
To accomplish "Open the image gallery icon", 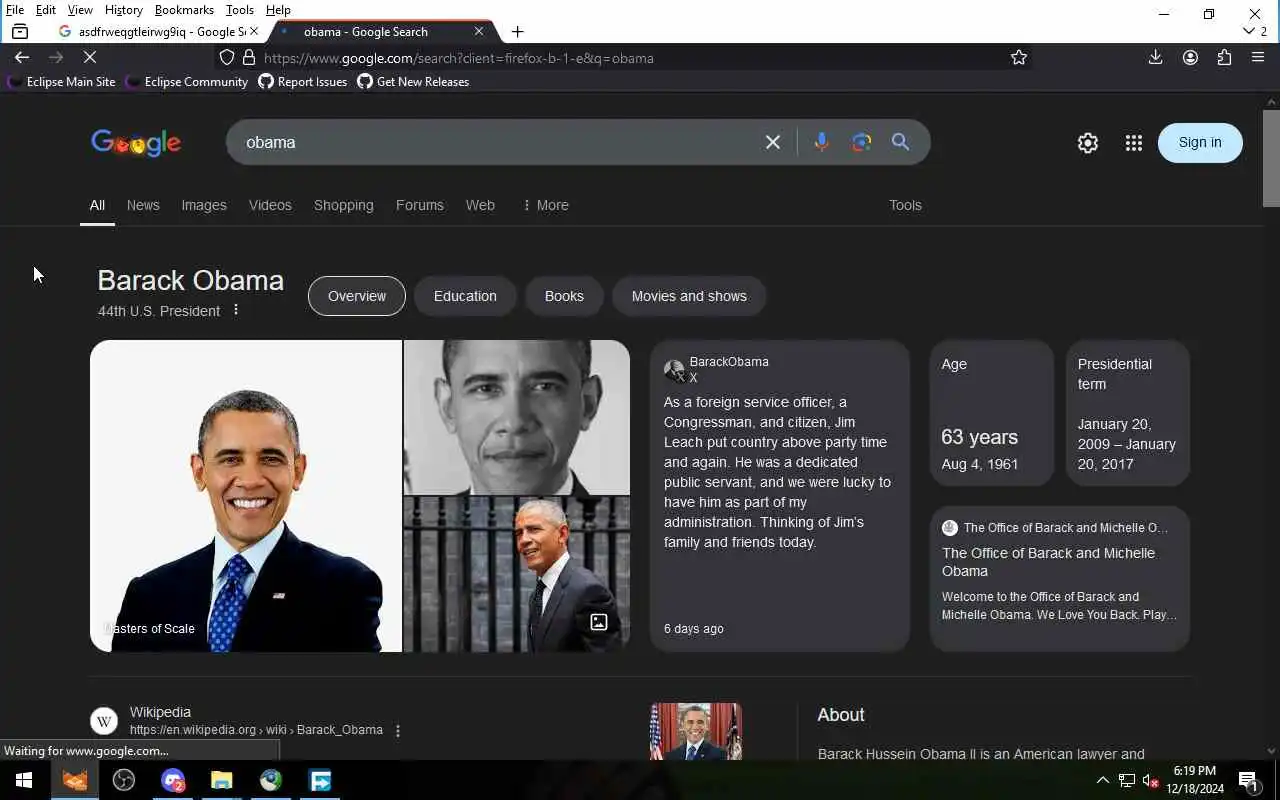I will pyautogui.click(x=599, y=622).
